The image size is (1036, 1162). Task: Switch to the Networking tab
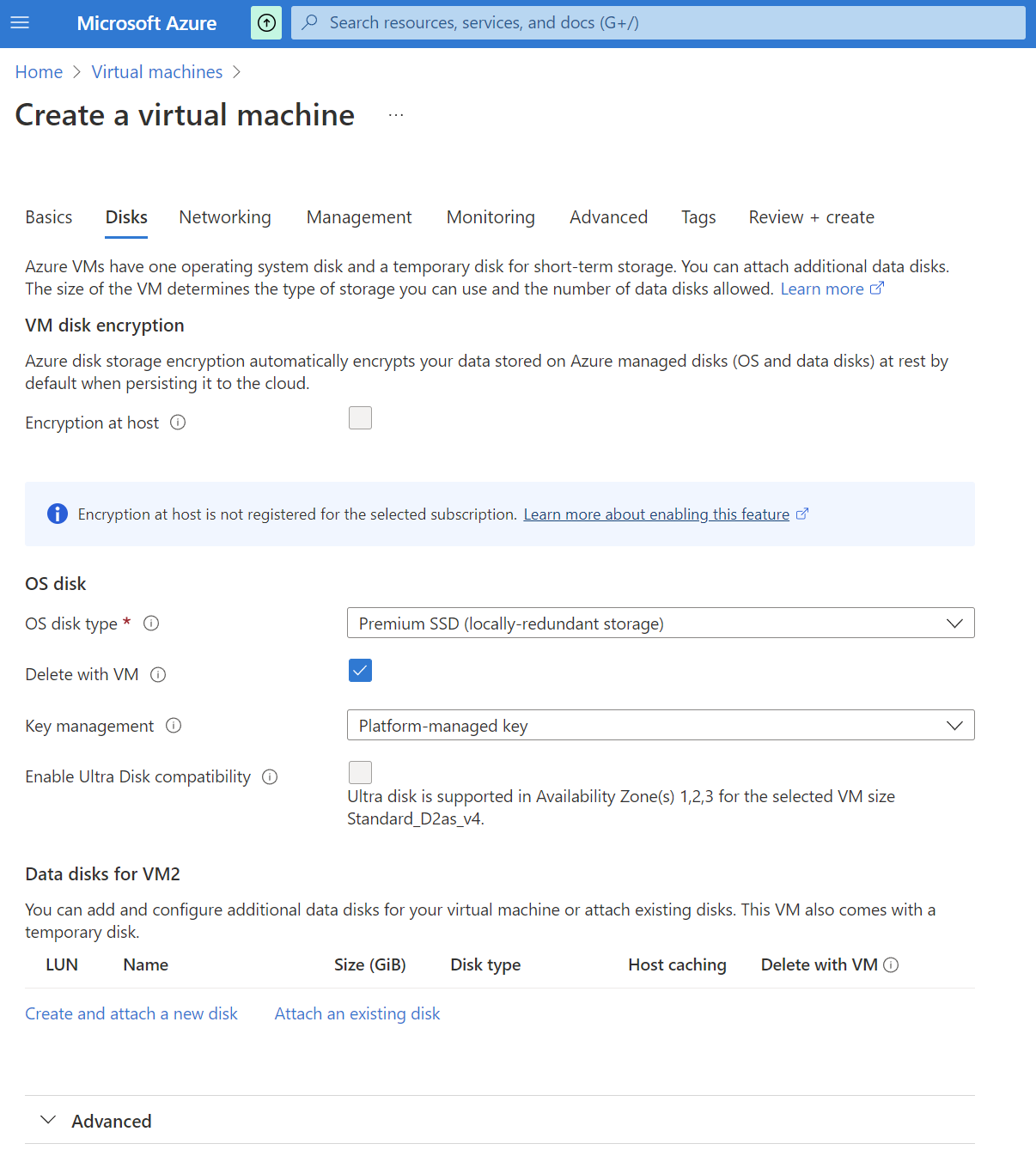224,217
